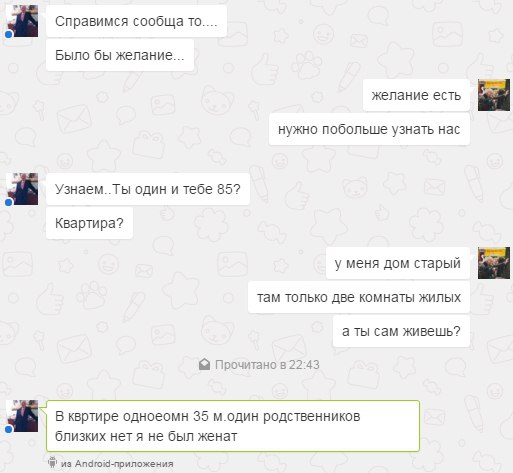Open avatar next to "Справимся сообща то...."
Image resolution: width=513 pixels, height=473 pixels.
click(x=22, y=21)
